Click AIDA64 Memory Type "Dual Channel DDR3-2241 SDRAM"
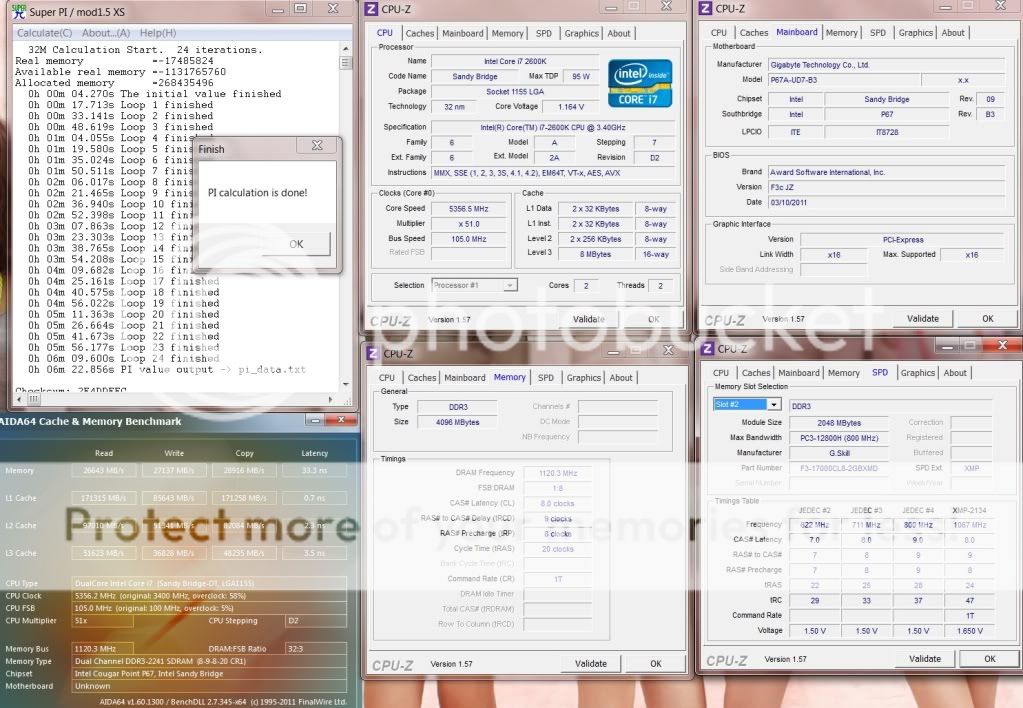This screenshot has height=708, width=1023. [209, 661]
